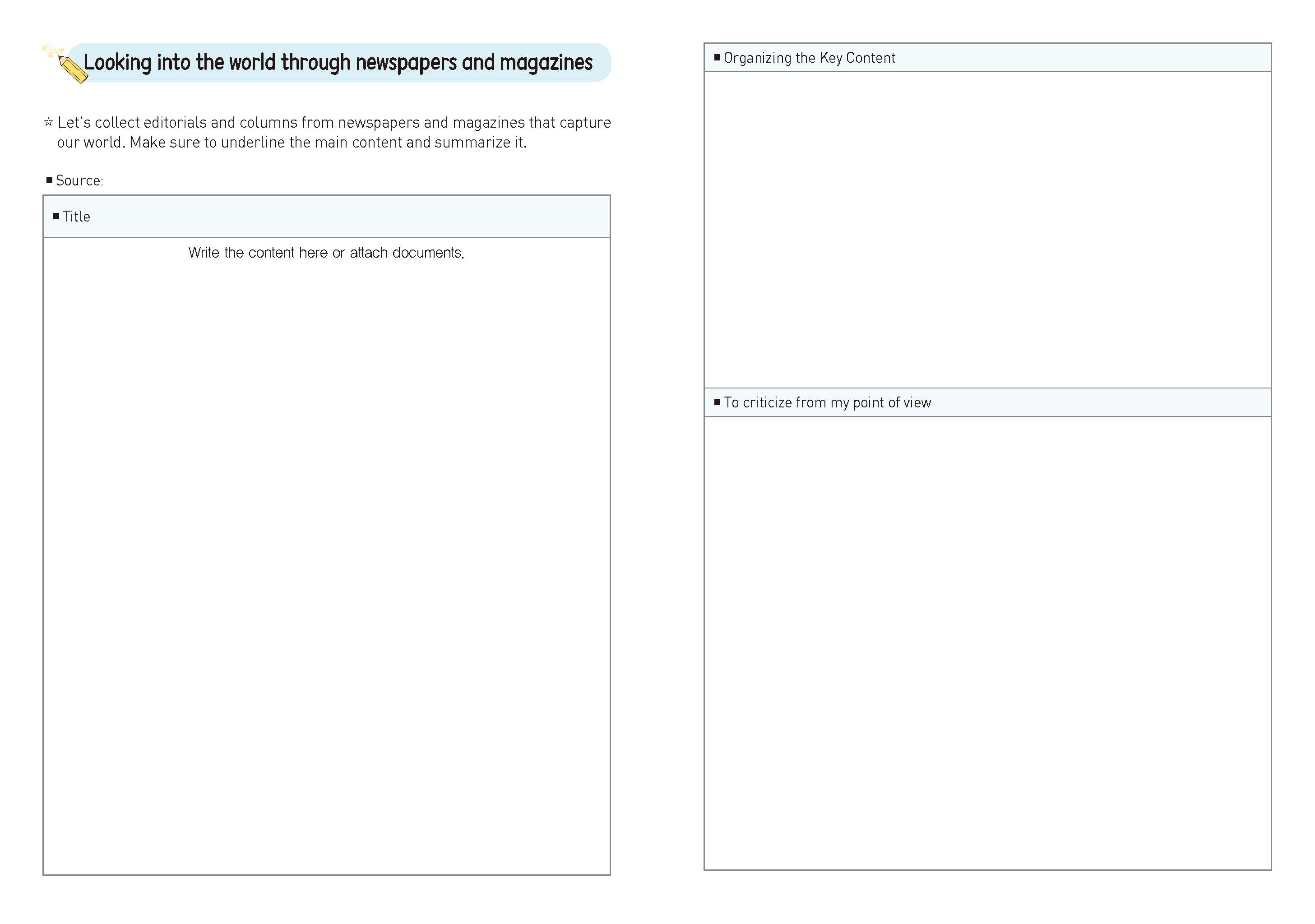This screenshot has height=924, width=1315.
Task: Click the "Source:" label
Action: [x=79, y=181]
